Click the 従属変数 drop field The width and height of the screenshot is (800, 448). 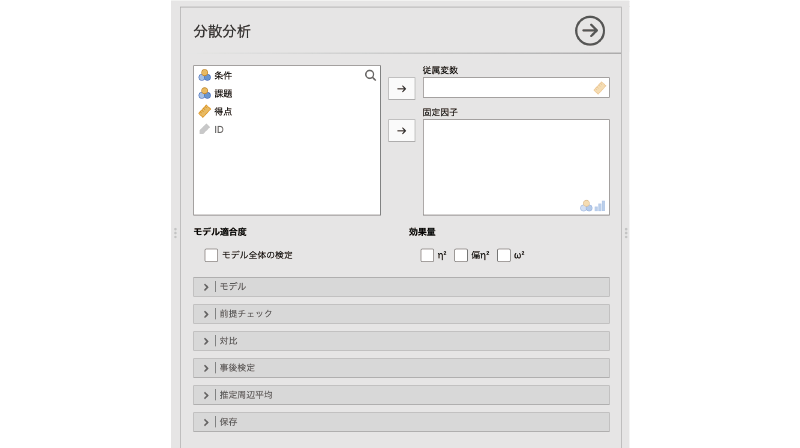tap(507, 88)
